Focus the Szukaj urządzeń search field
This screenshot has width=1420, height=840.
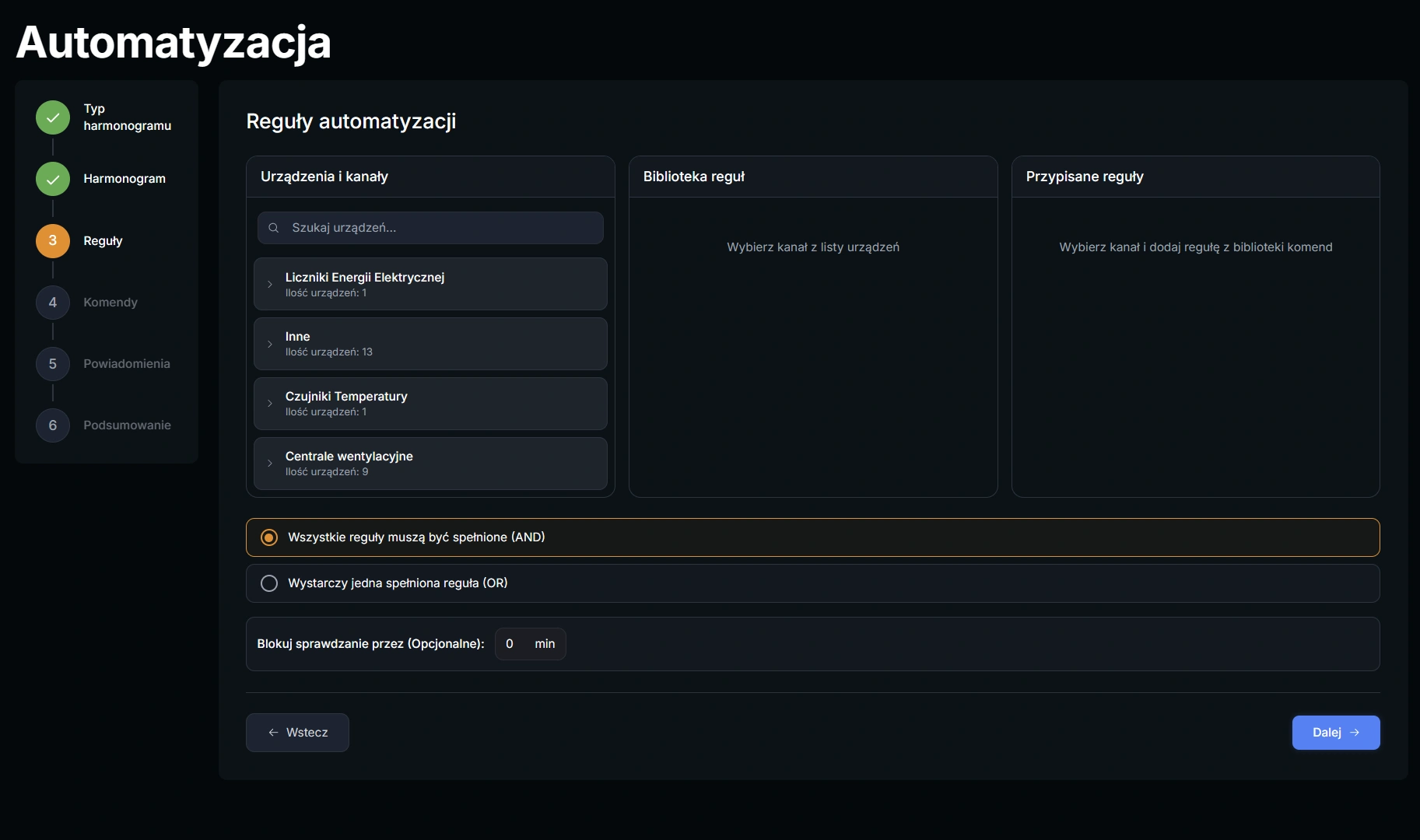430,228
